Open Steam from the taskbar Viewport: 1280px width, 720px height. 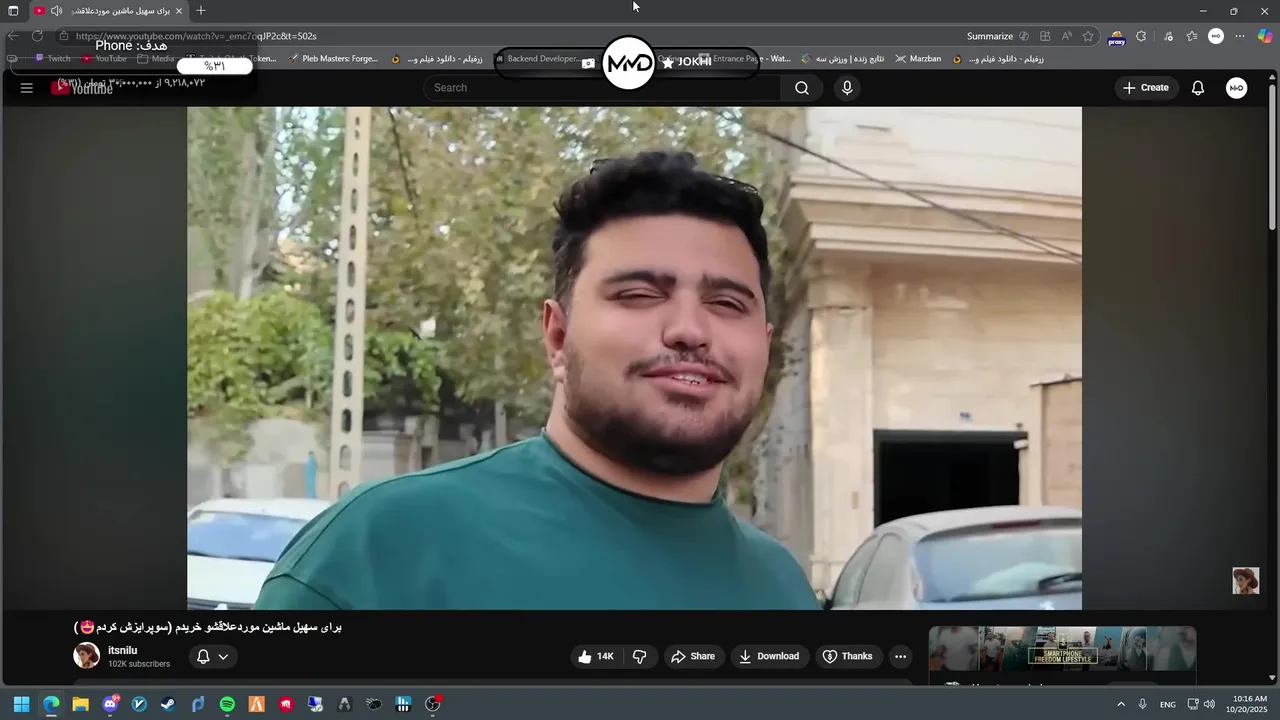point(168,704)
